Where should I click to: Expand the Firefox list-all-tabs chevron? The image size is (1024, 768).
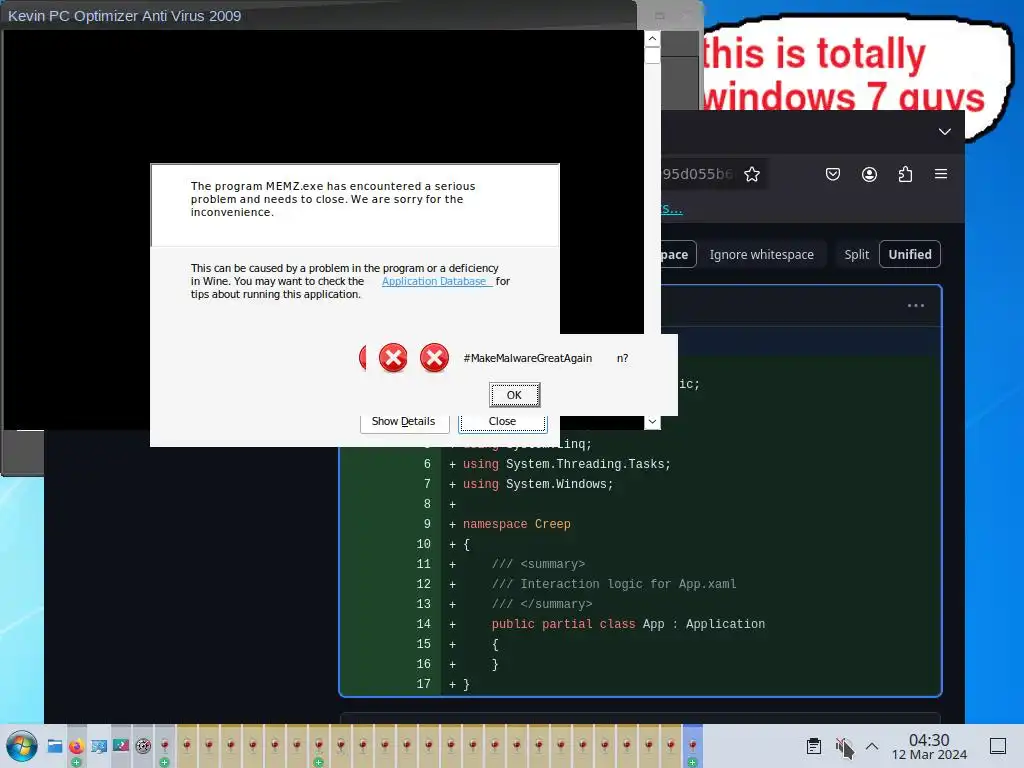point(944,132)
